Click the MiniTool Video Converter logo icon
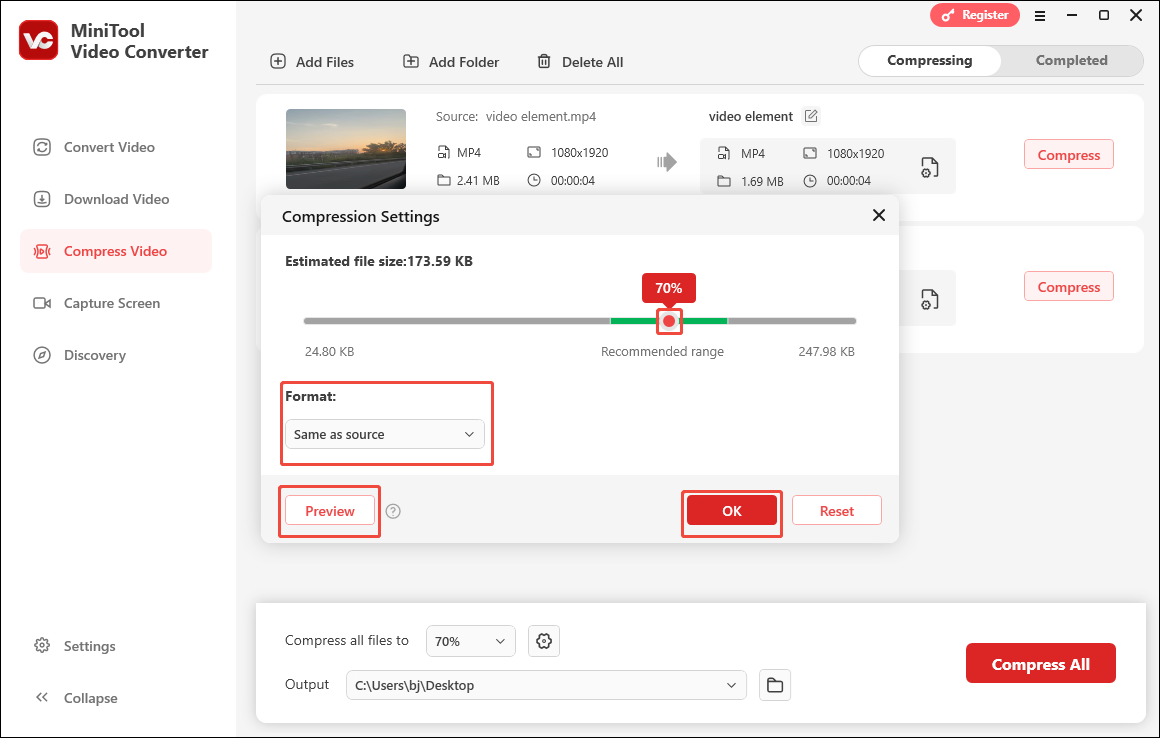1160x738 pixels. (x=38, y=40)
